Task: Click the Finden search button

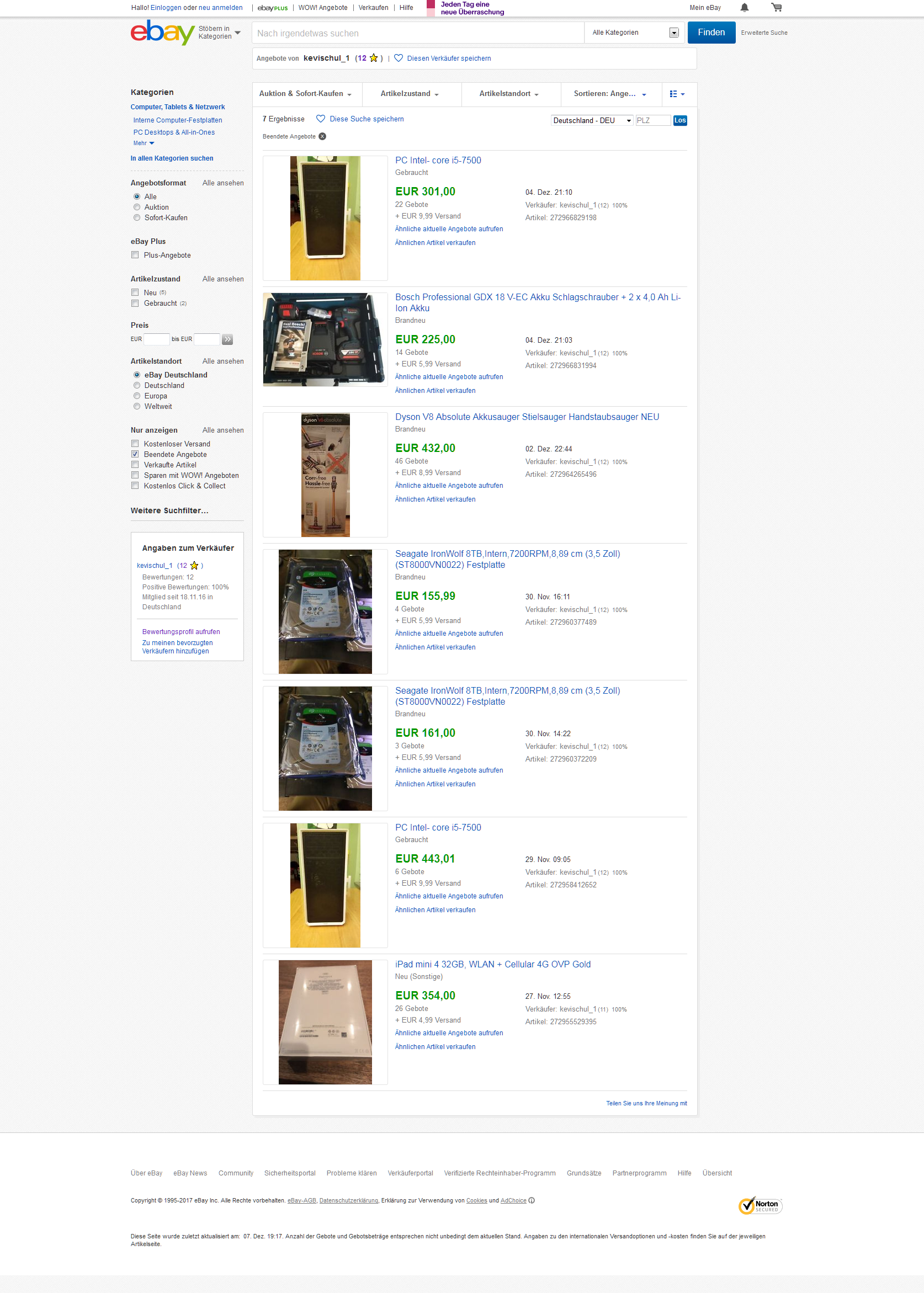Action: [x=711, y=33]
